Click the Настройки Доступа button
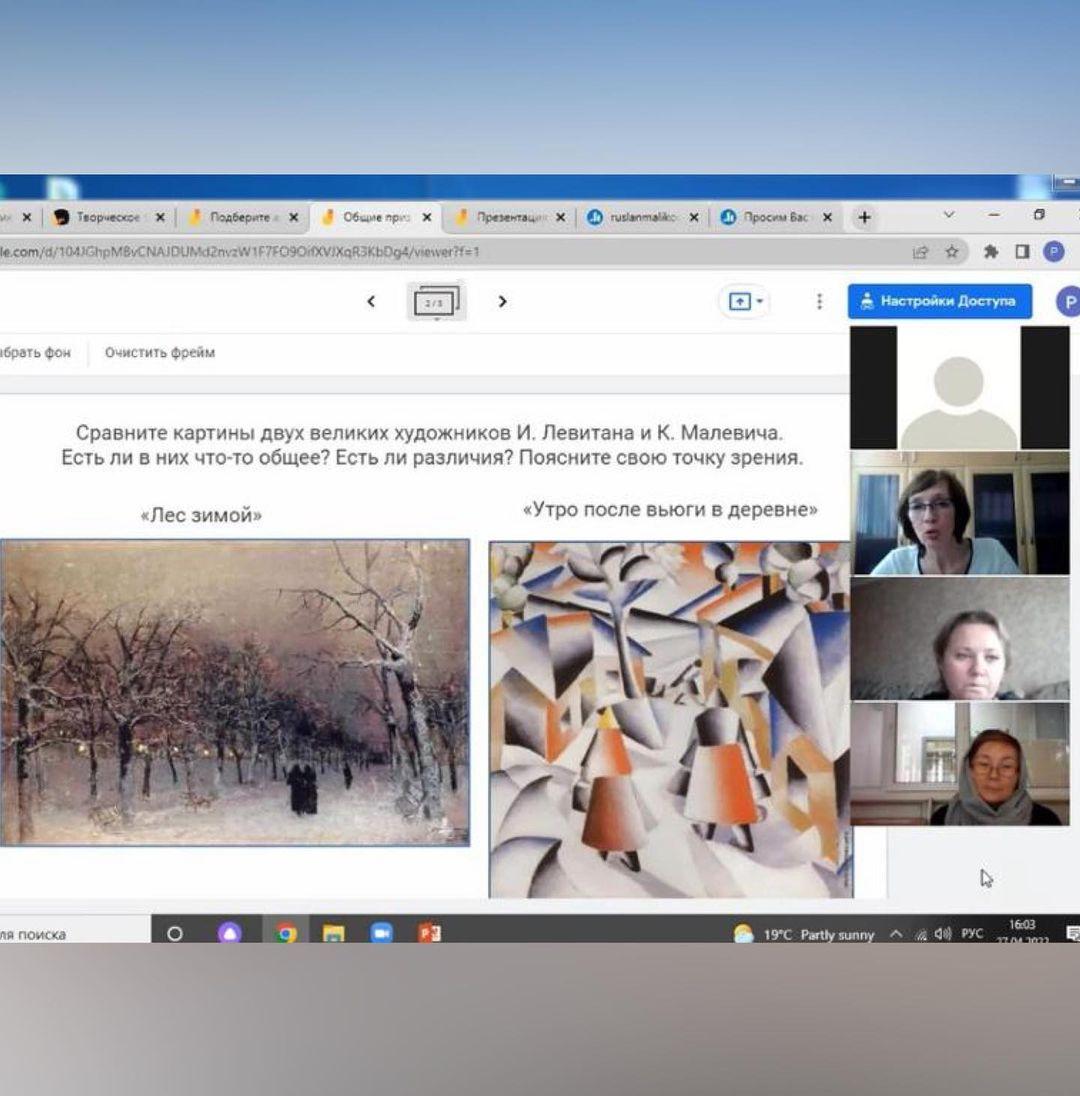The height and width of the screenshot is (1096, 1080). (939, 301)
